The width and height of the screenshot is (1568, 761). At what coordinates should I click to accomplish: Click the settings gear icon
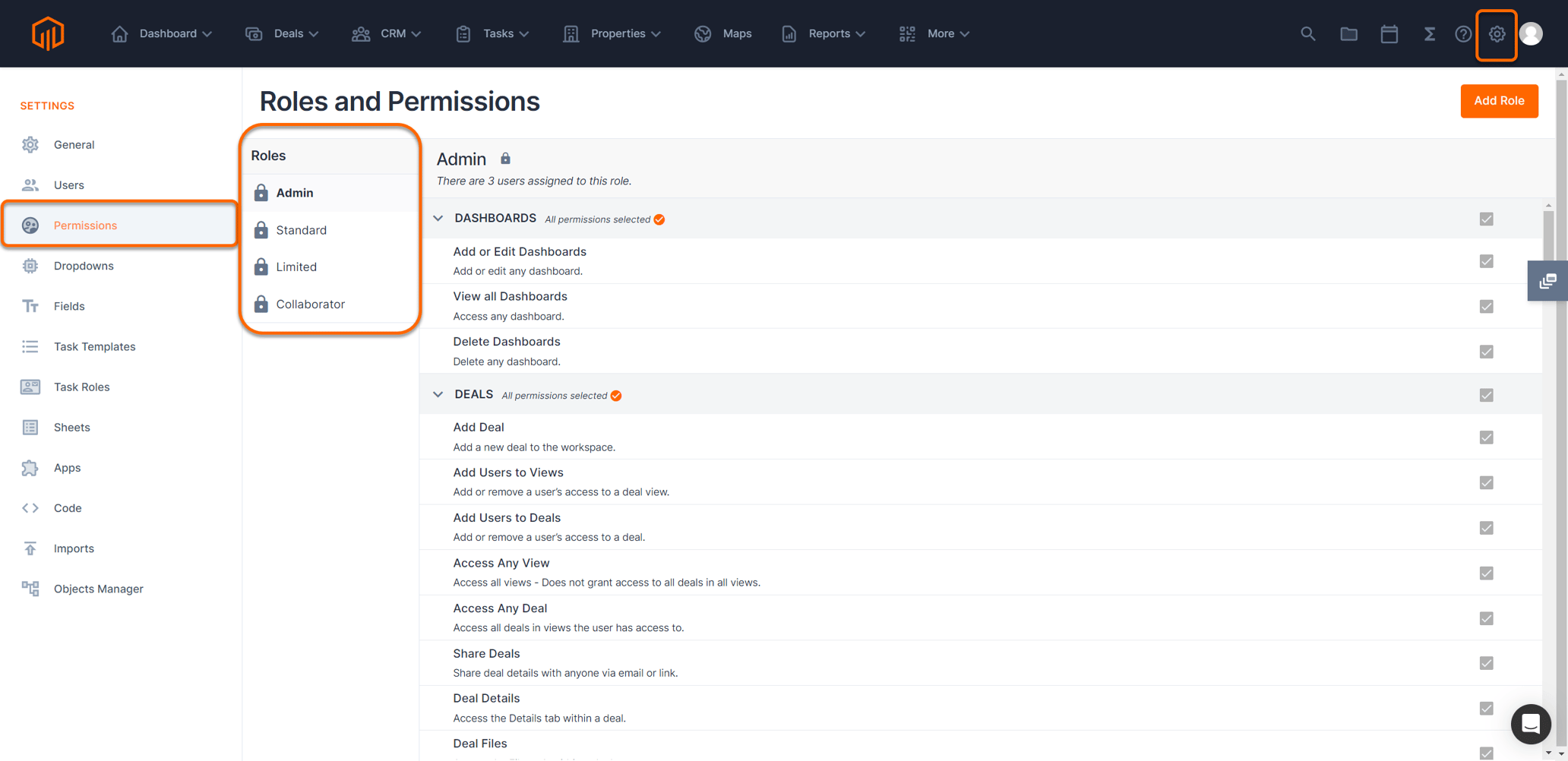(1497, 33)
